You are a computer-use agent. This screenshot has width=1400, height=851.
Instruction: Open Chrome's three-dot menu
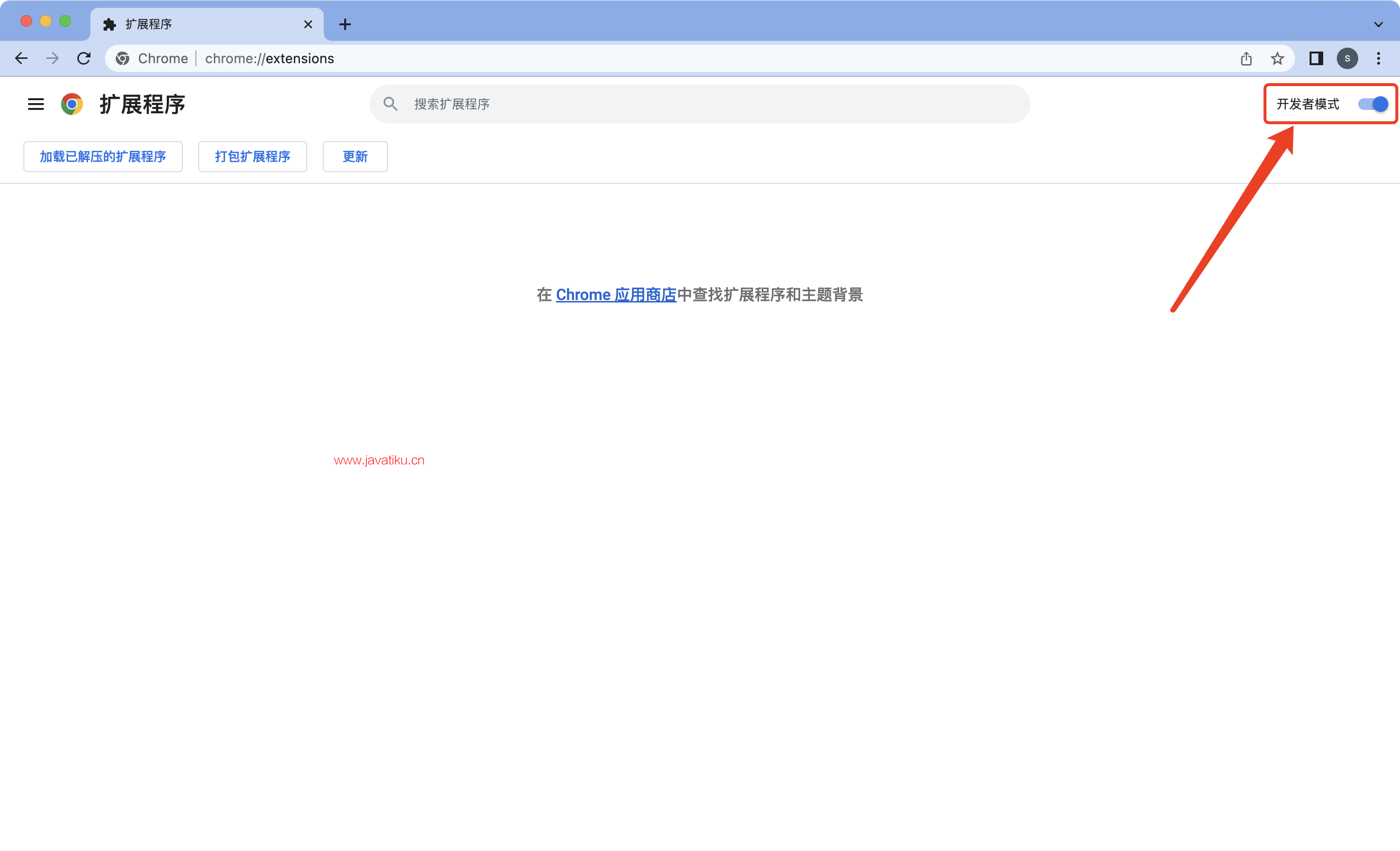point(1379,58)
